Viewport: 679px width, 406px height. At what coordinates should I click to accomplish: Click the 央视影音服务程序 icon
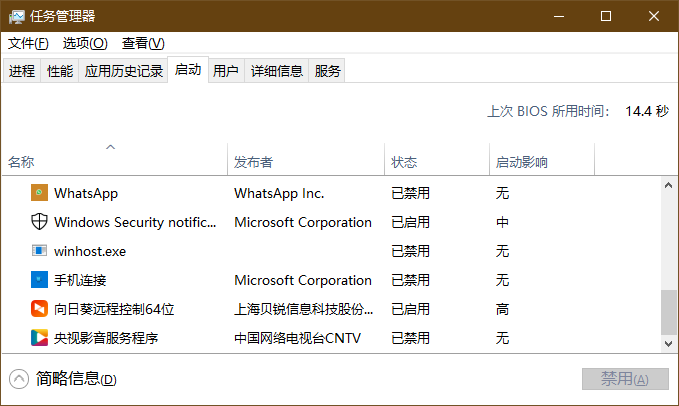[x=39, y=338]
